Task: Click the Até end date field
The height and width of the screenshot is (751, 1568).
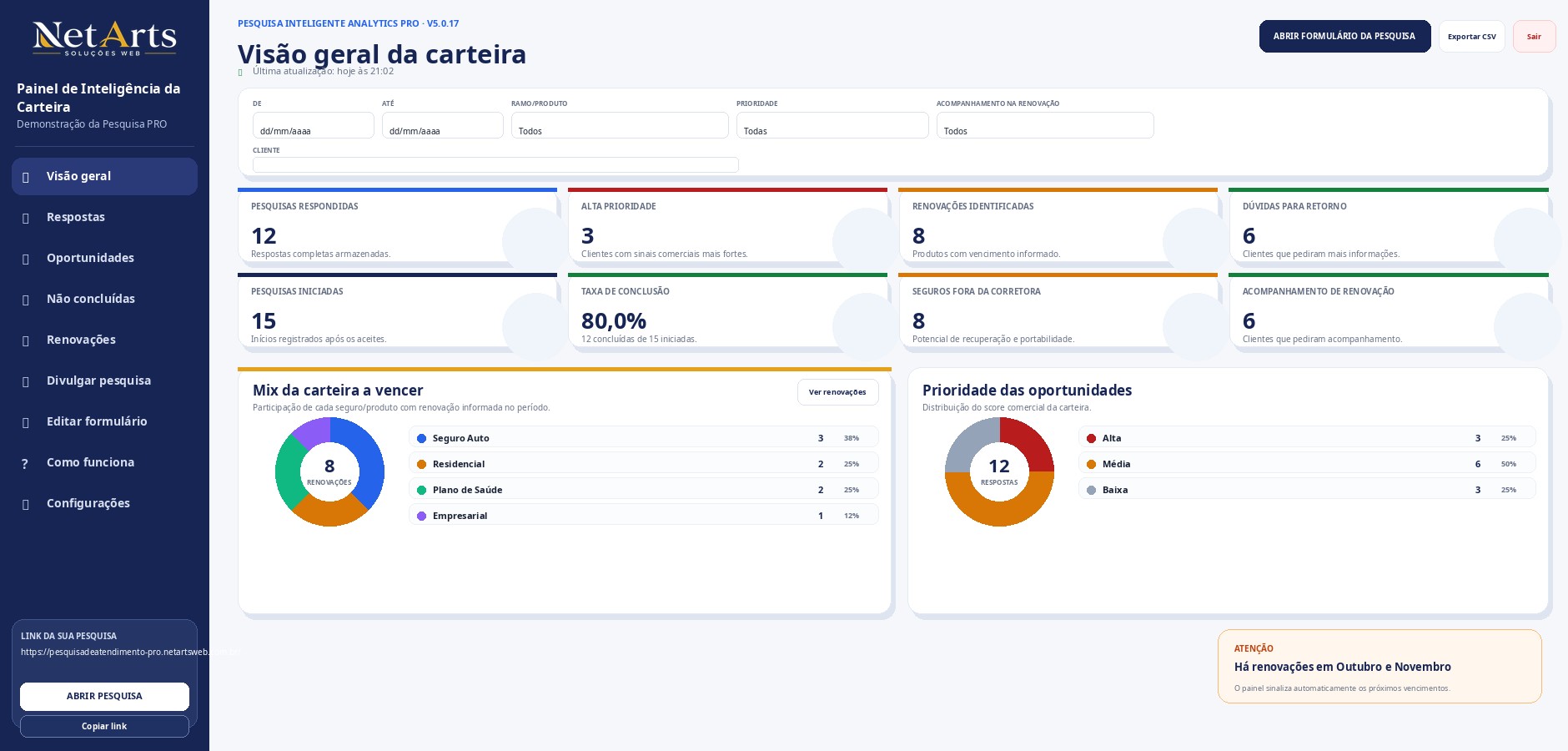Action: pos(443,125)
